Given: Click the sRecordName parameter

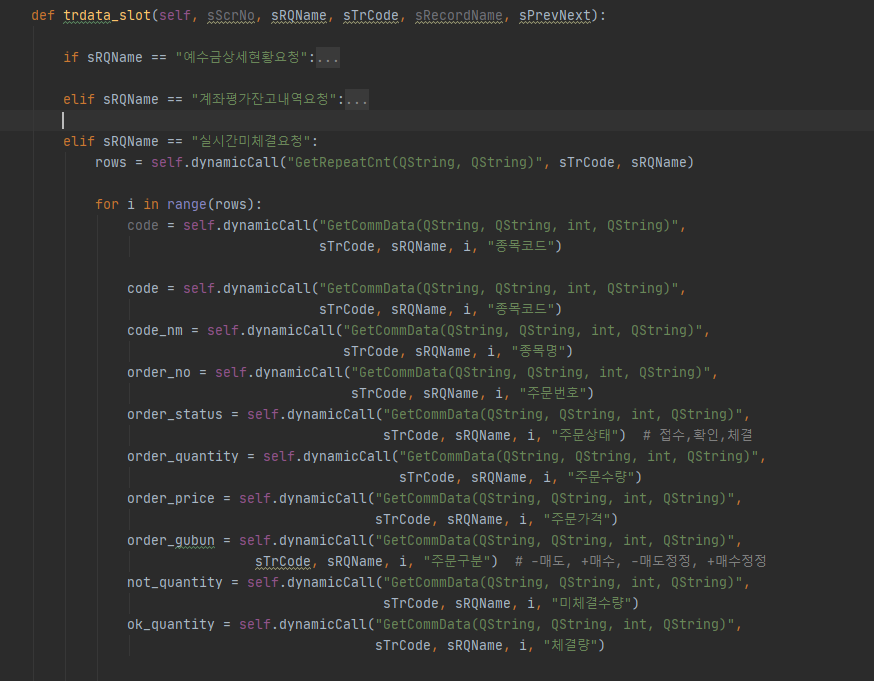Looking at the screenshot, I should click(x=459, y=16).
